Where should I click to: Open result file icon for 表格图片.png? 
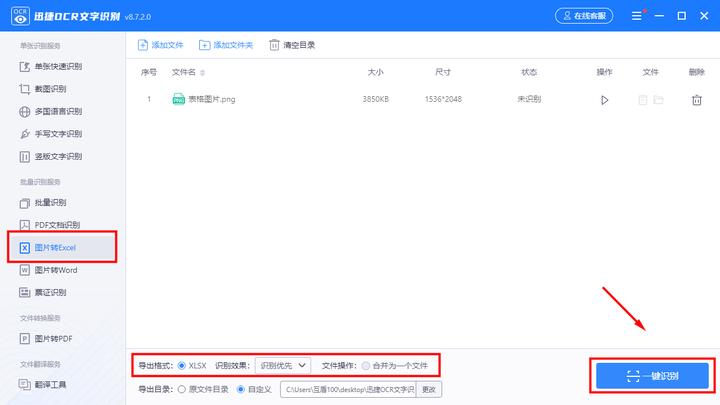coord(643,100)
